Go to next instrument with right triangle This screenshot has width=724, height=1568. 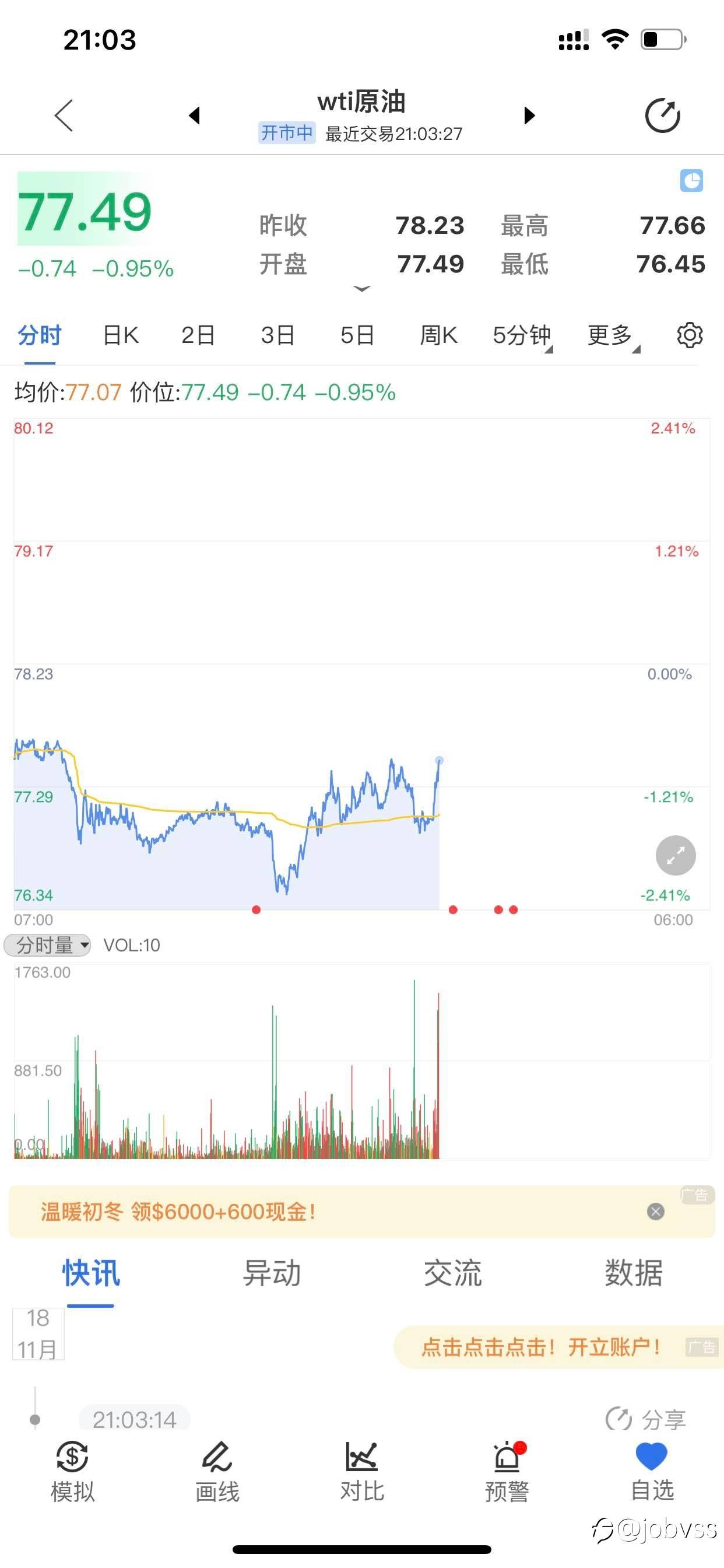[529, 115]
